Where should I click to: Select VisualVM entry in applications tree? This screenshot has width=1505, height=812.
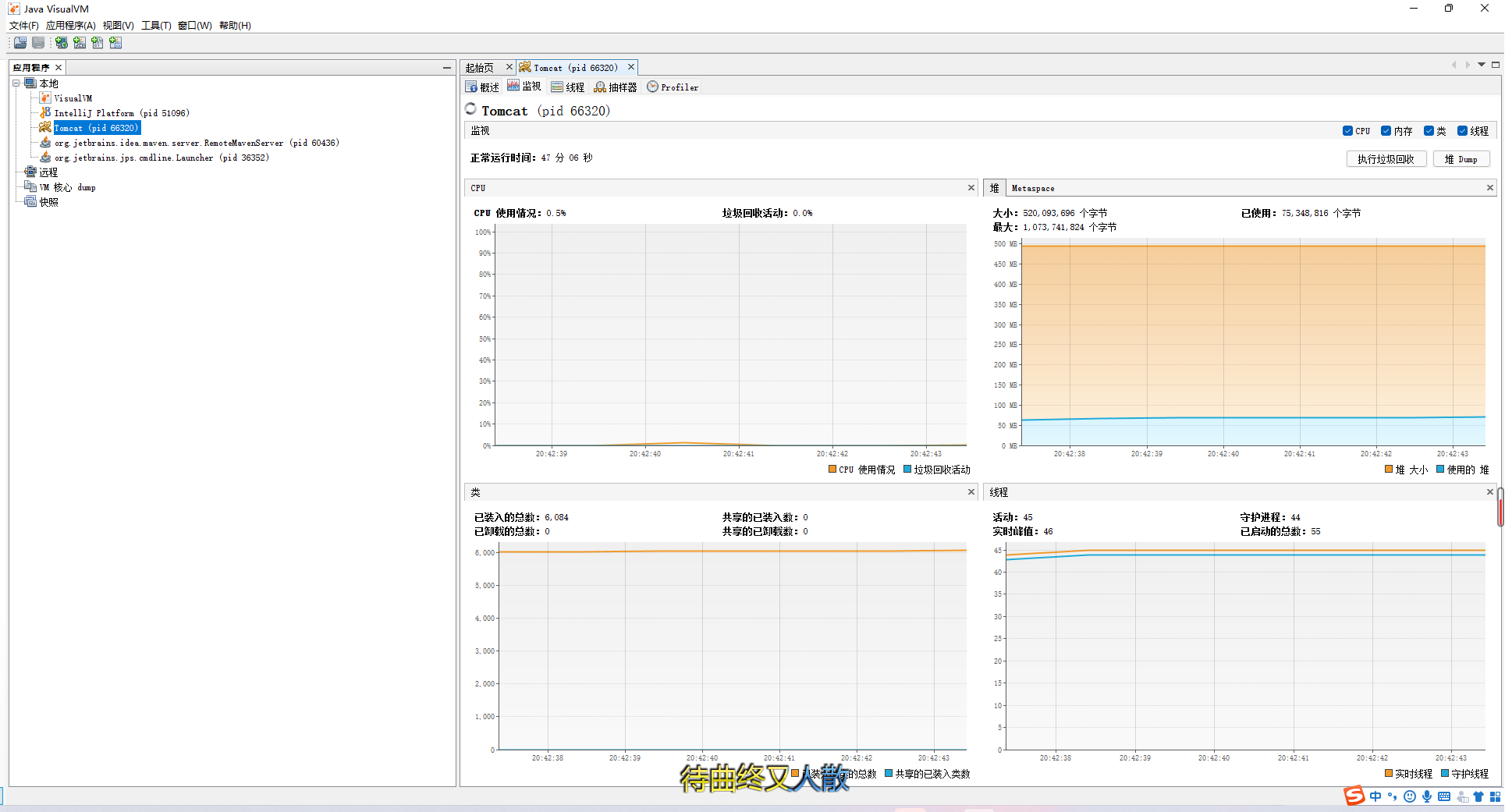point(73,98)
